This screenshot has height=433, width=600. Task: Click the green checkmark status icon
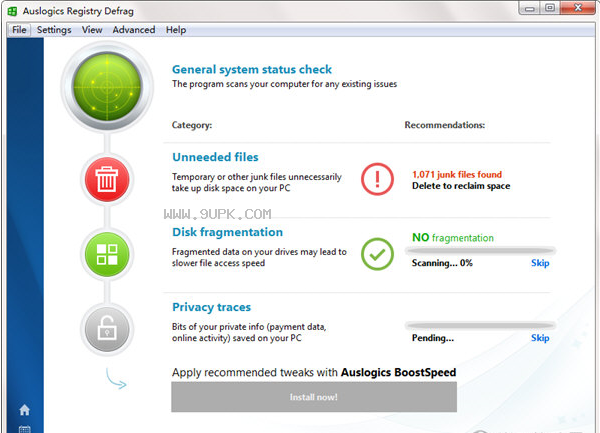[377, 254]
